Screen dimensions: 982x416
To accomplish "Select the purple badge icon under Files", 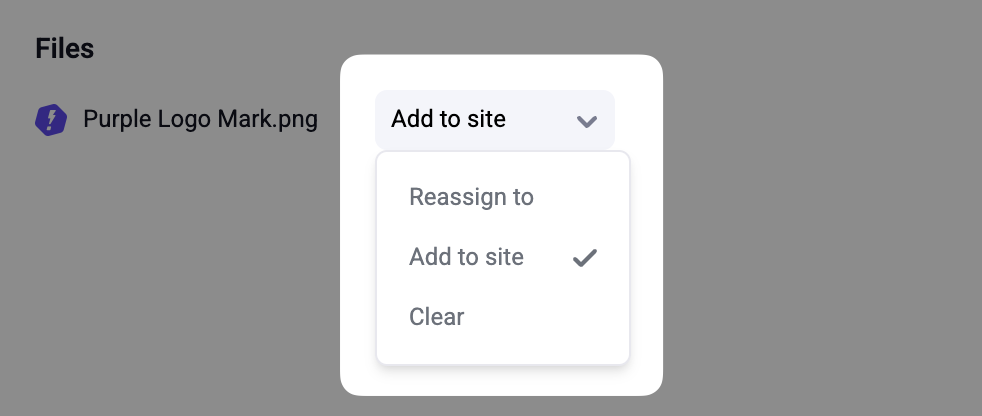I will pyautogui.click(x=51, y=120).
